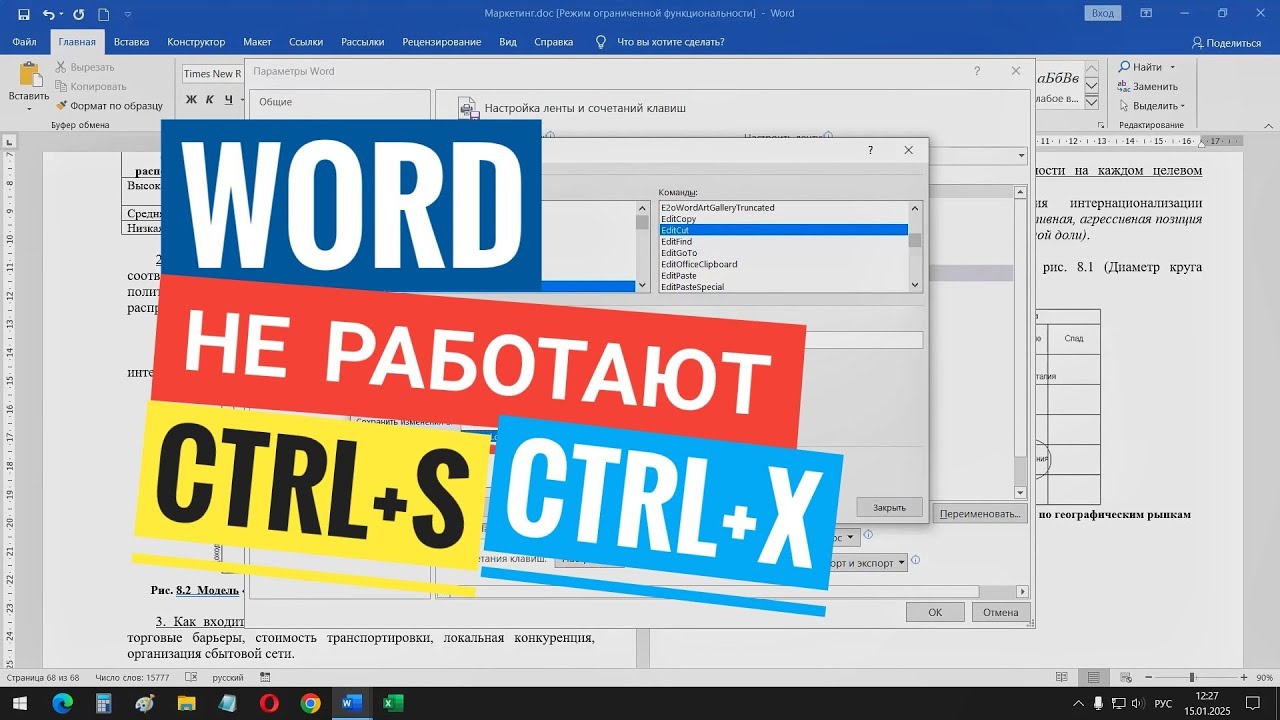Switch to the Вид ribbon tab
The height and width of the screenshot is (720, 1280).
tap(508, 42)
